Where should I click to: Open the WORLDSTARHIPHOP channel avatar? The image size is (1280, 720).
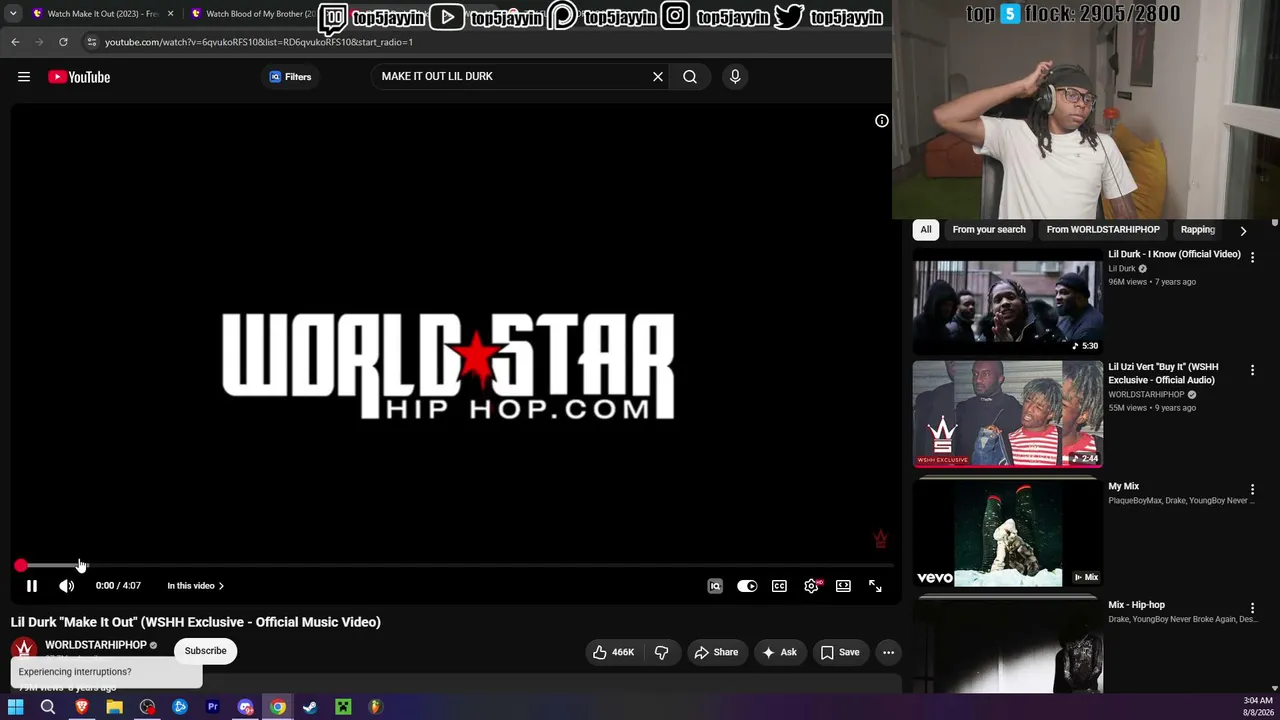(24, 651)
